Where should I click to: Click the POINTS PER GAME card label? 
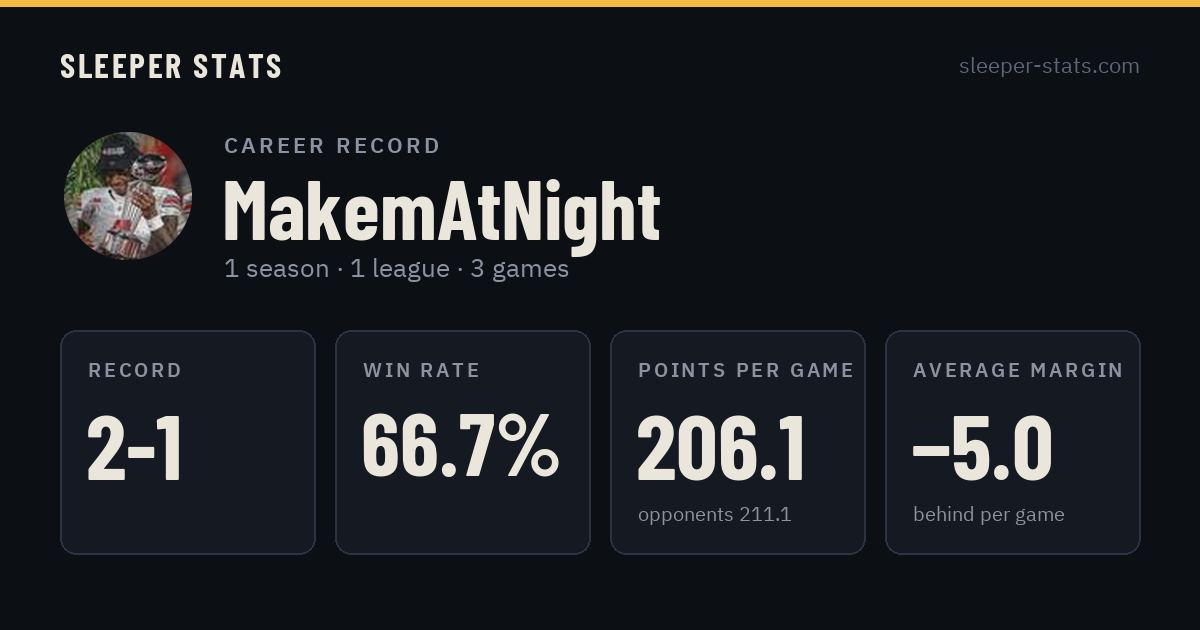click(x=746, y=371)
